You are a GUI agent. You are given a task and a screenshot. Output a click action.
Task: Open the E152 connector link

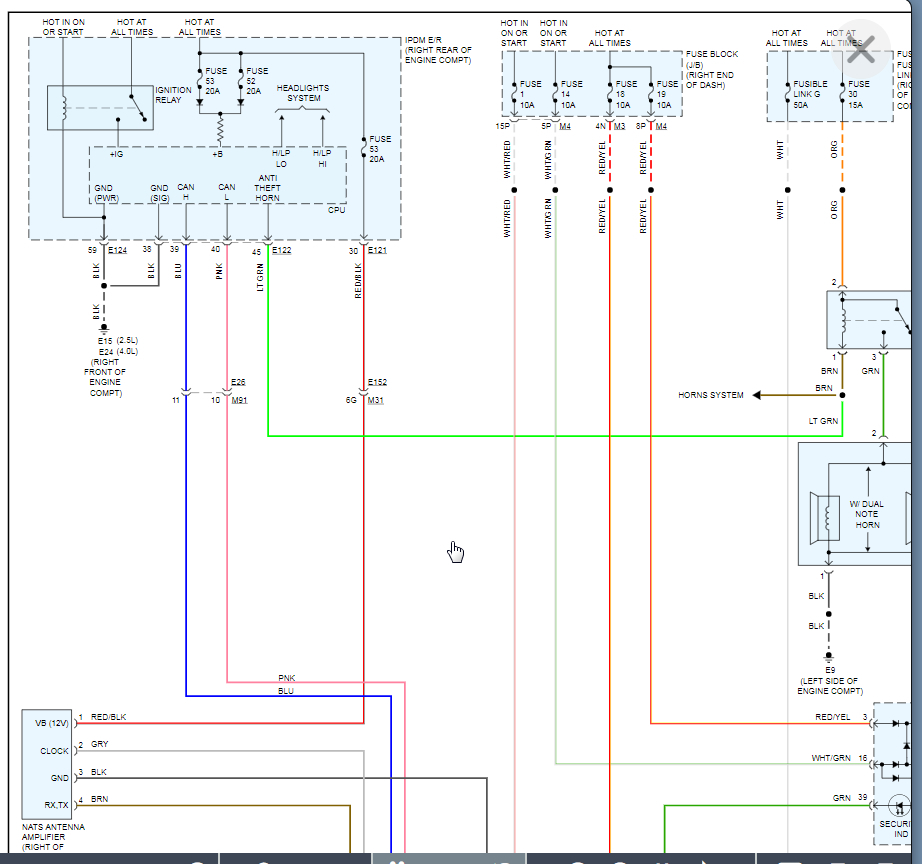pos(378,382)
